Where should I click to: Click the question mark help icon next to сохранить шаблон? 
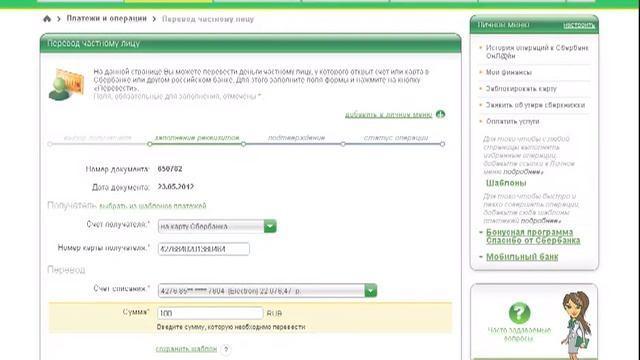point(226,349)
